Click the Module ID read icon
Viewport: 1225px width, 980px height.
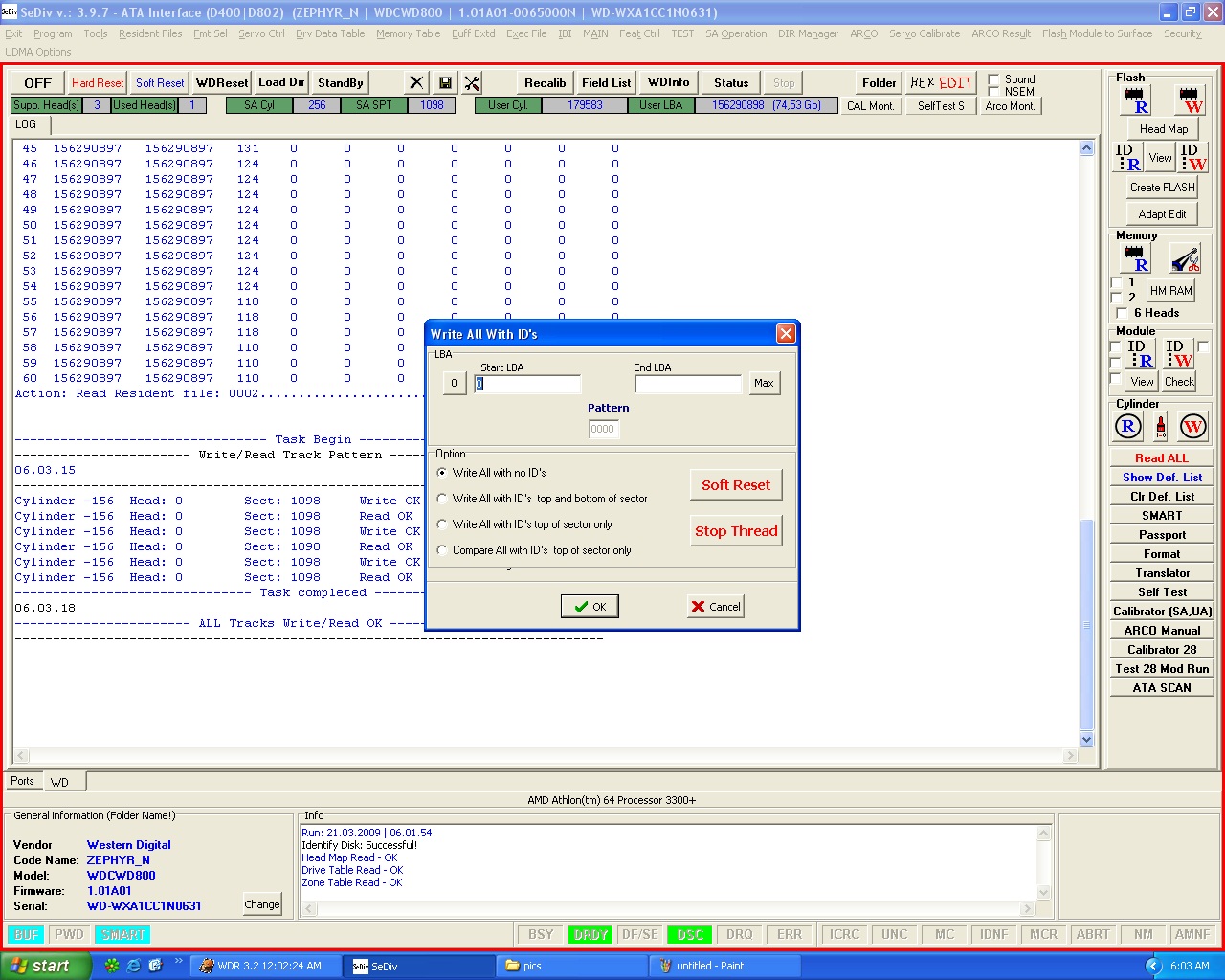(1139, 353)
